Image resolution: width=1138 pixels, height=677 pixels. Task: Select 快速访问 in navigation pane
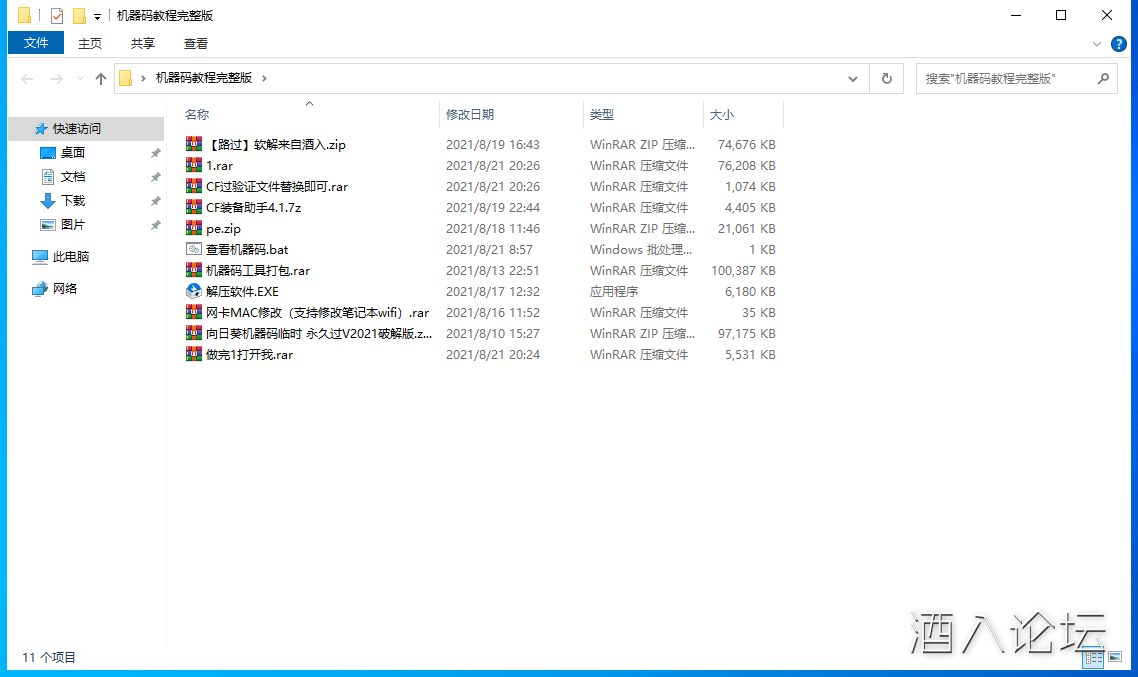pos(77,128)
